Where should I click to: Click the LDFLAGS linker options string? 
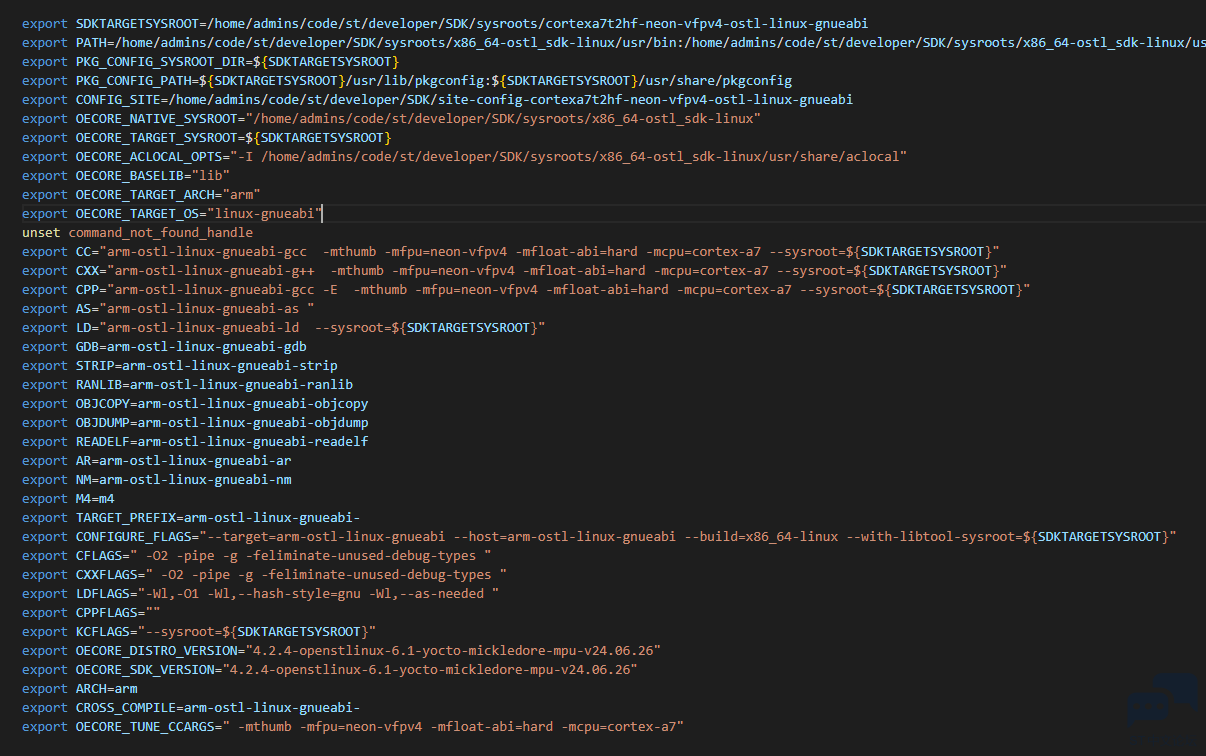318,594
